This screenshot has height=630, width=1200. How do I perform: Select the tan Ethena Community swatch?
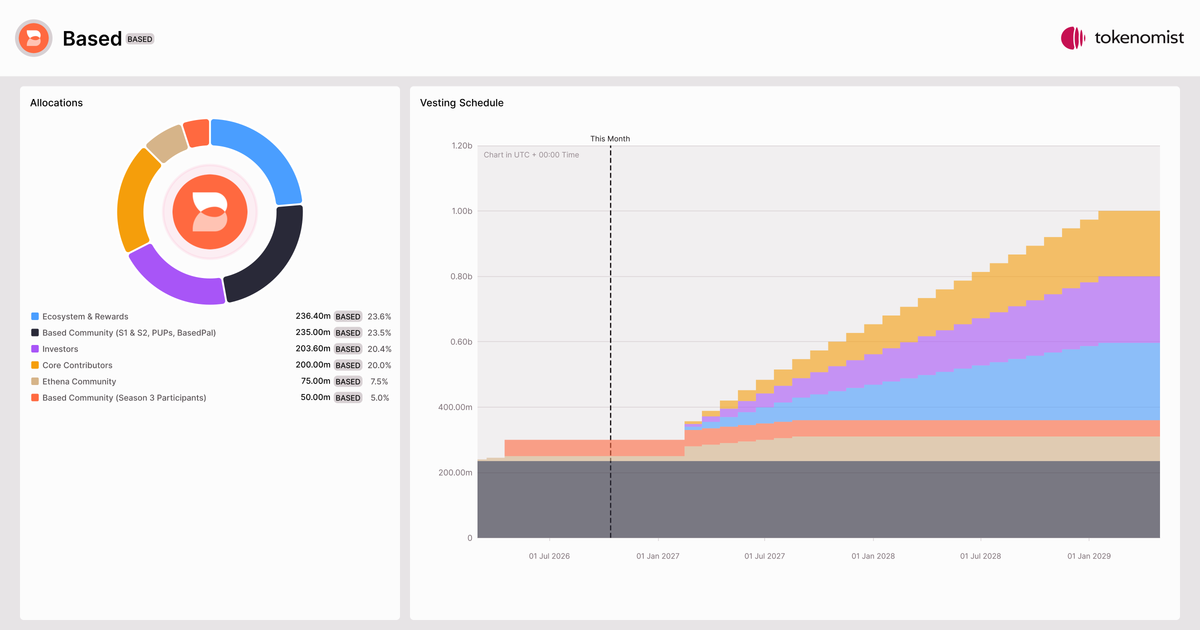[x=35, y=381]
